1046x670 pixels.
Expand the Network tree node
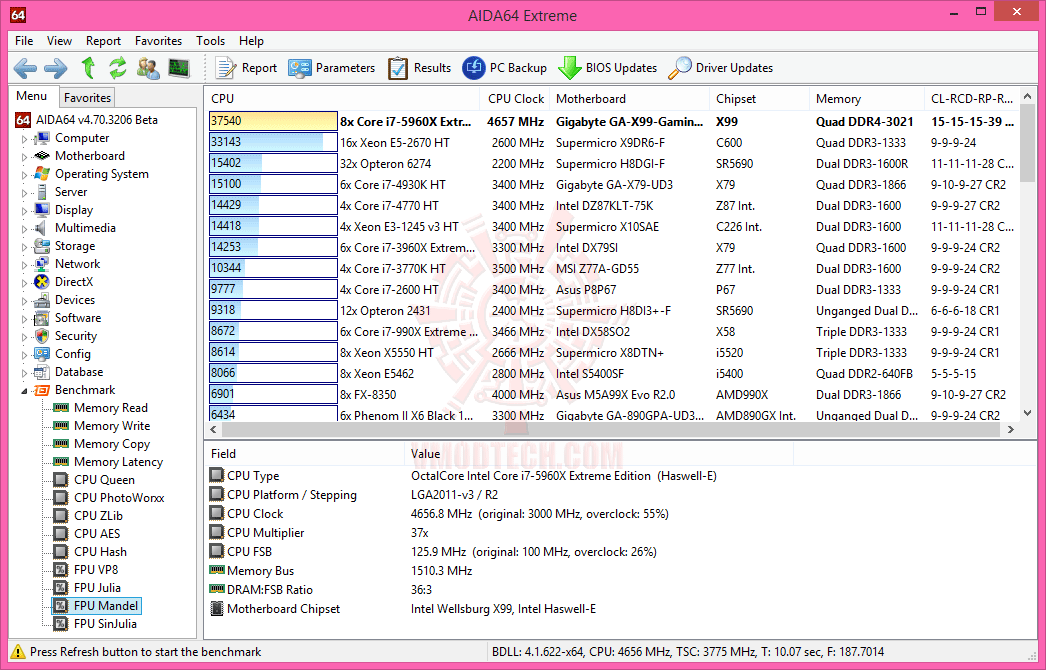click(25, 265)
